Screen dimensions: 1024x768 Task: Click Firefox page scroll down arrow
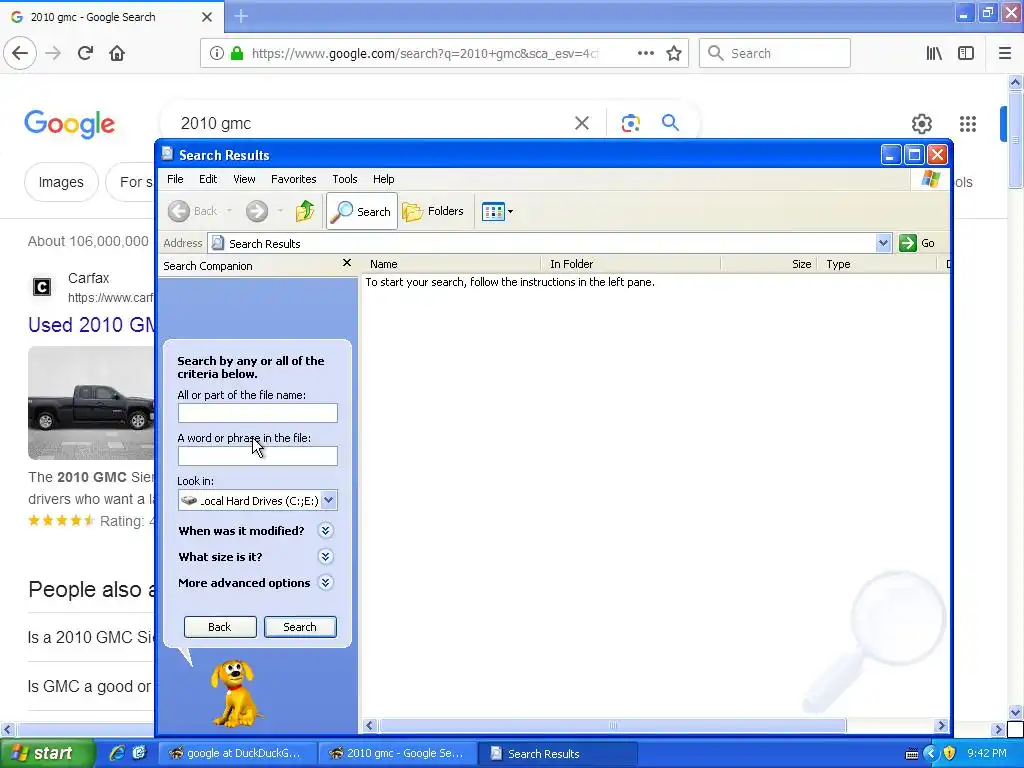(x=1015, y=712)
